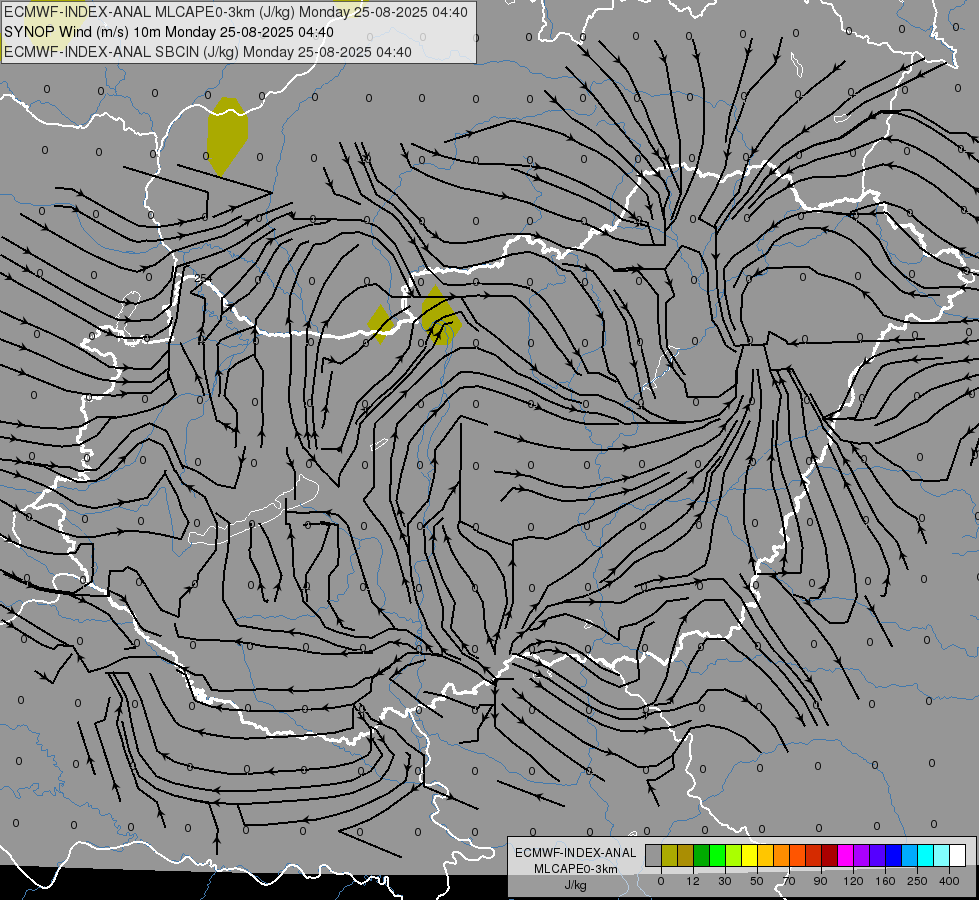Choose the pure blue legend swatch
The image size is (979, 900).
click(x=894, y=855)
